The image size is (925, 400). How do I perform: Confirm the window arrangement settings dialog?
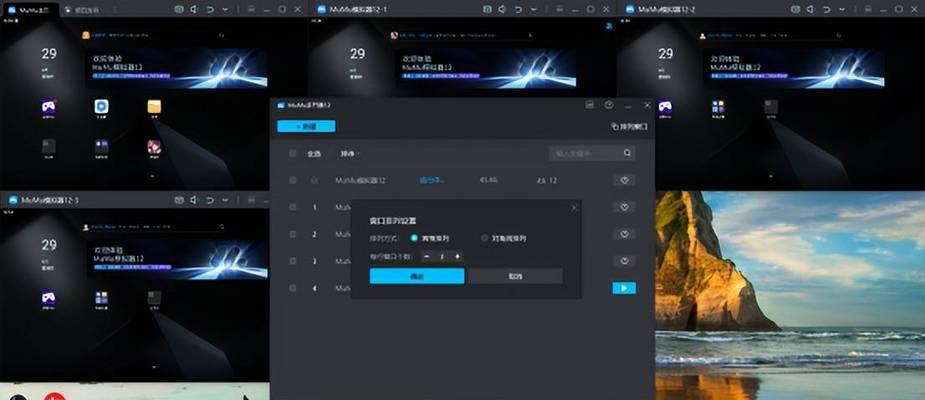[x=417, y=276]
